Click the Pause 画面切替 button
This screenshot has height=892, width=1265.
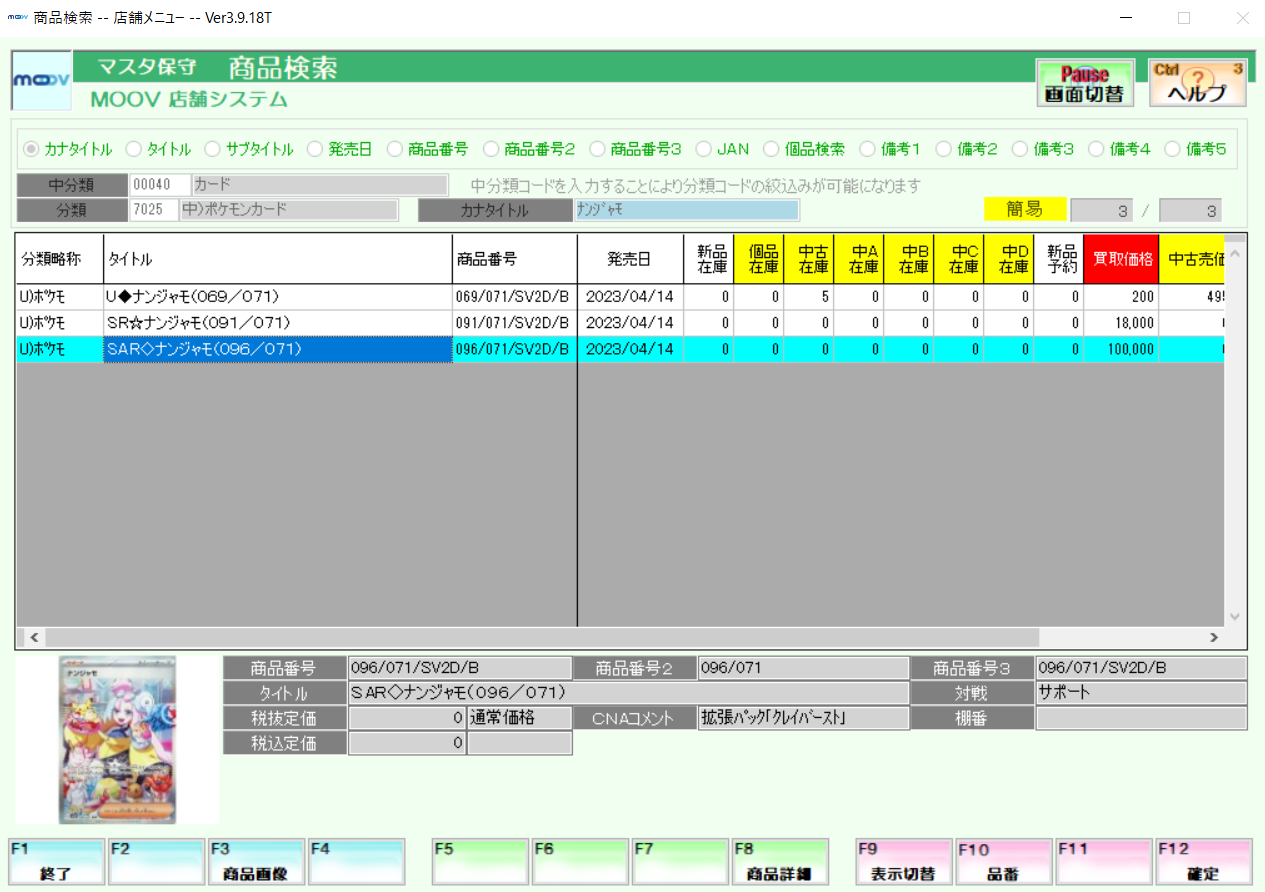[1085, 84]
